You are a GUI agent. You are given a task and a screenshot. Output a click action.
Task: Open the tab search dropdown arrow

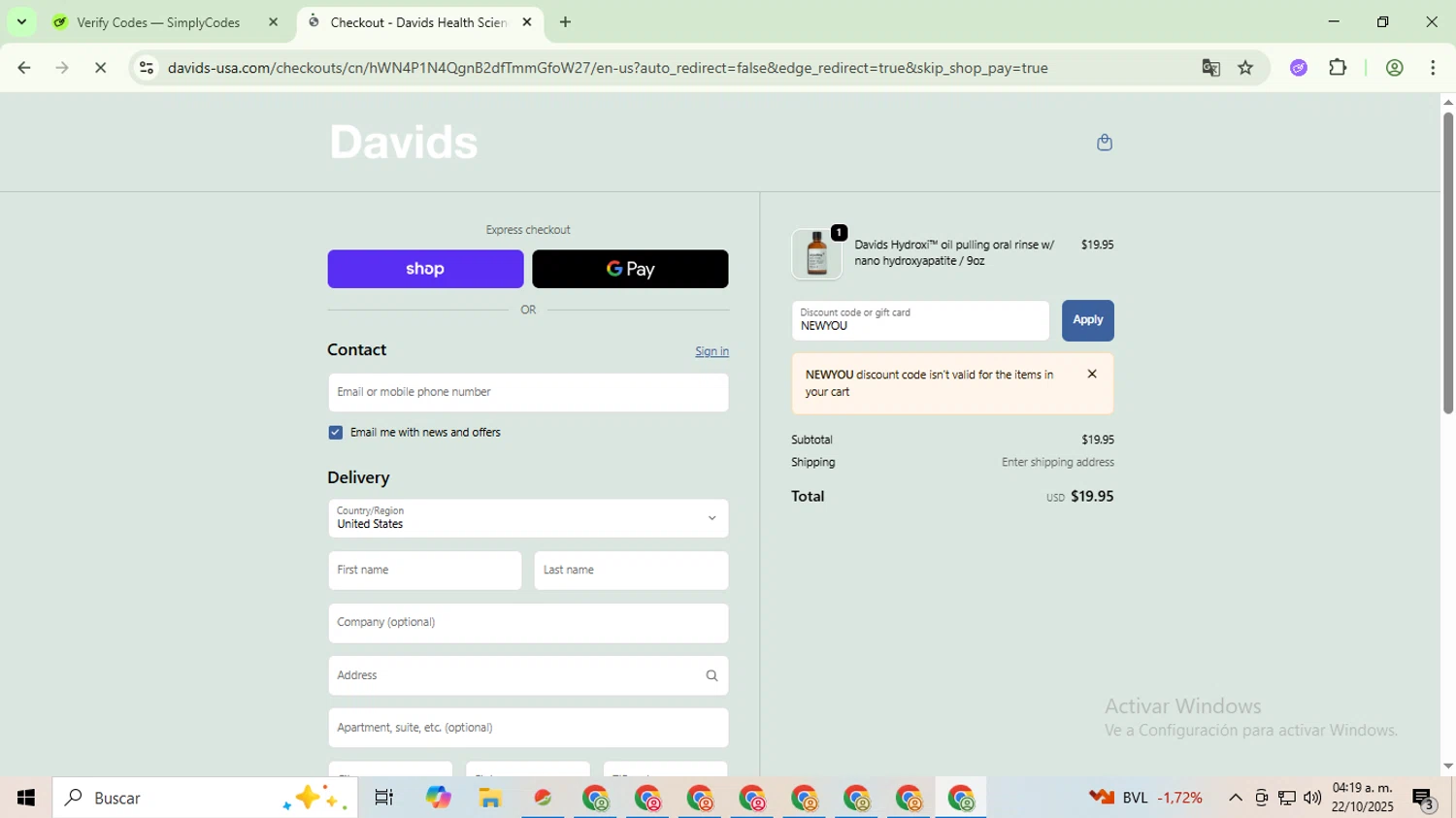21,22
